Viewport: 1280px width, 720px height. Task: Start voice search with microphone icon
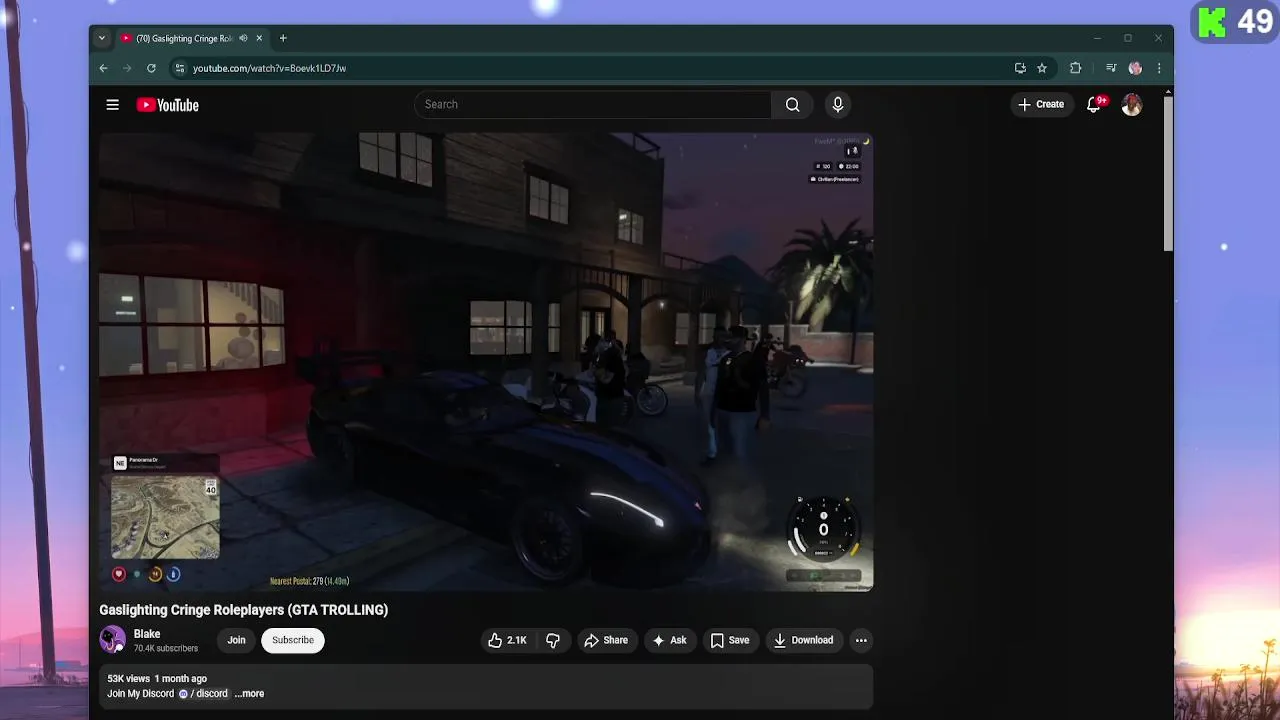point(838,105)
